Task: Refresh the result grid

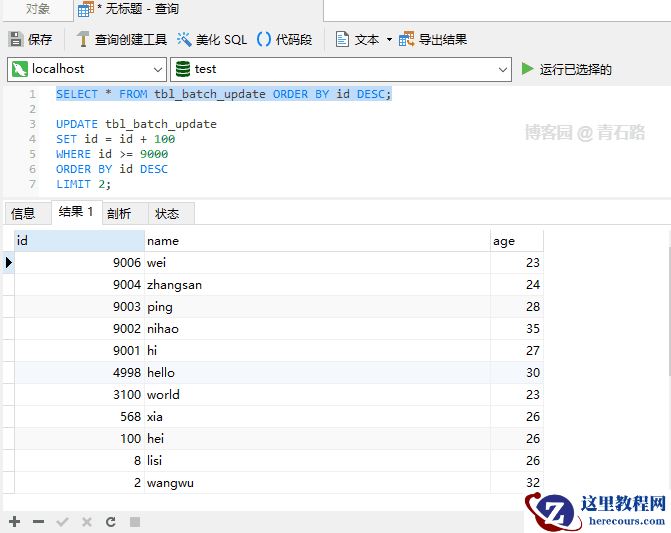Action: (111, 521)
